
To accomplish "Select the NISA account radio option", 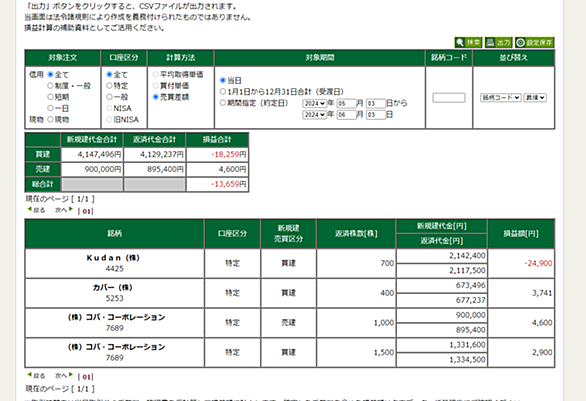I will [109, 108].
